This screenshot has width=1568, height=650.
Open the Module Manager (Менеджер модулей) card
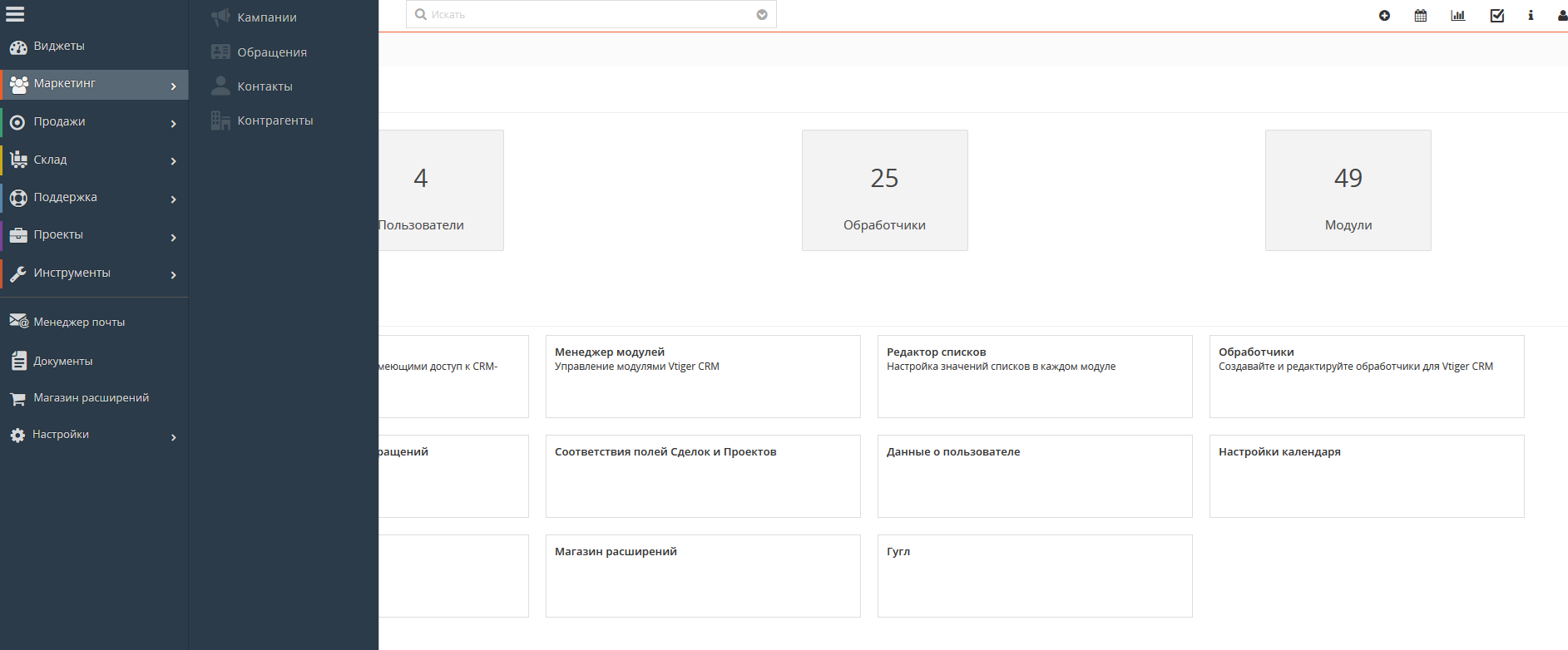click(703, 376)
